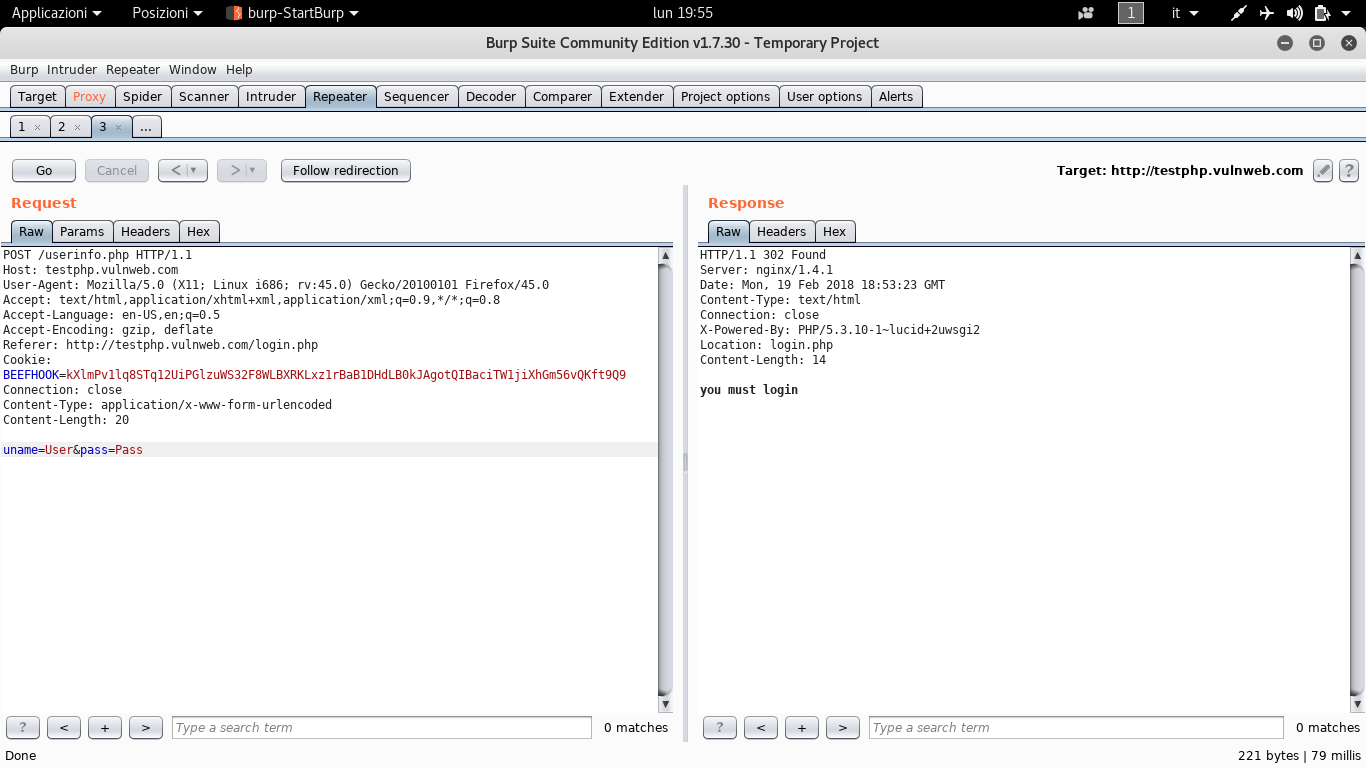The width and height of the screenshot is (1366, 768).
Task: Show response Headers view
Action: (x=781, y=231)
